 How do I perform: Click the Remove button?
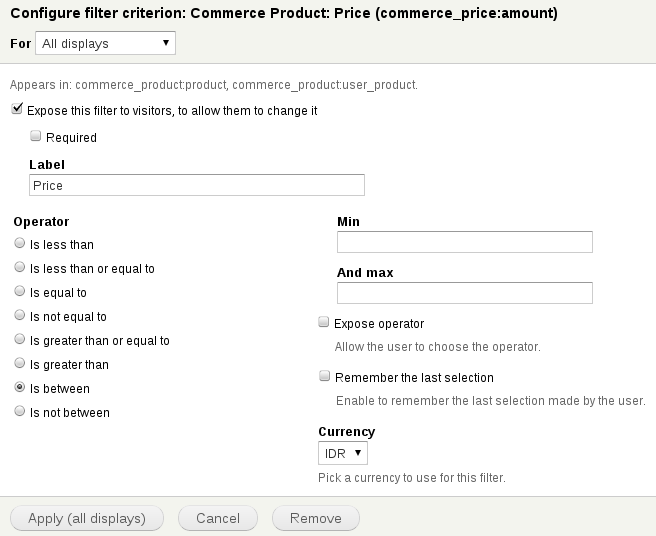pyautogui.click(x=315, y=518)
